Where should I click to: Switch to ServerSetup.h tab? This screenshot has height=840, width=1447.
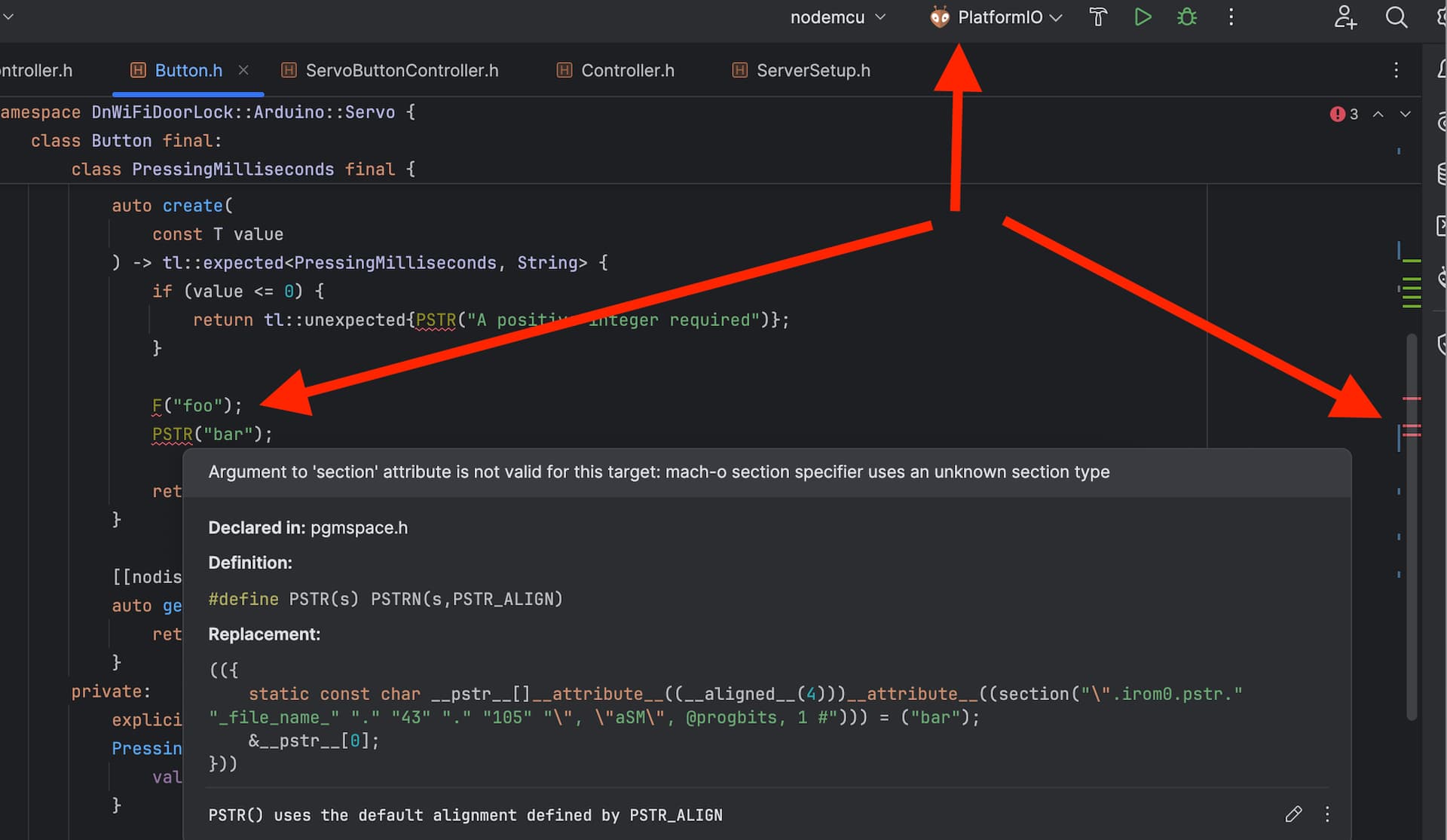pos(812,70)
